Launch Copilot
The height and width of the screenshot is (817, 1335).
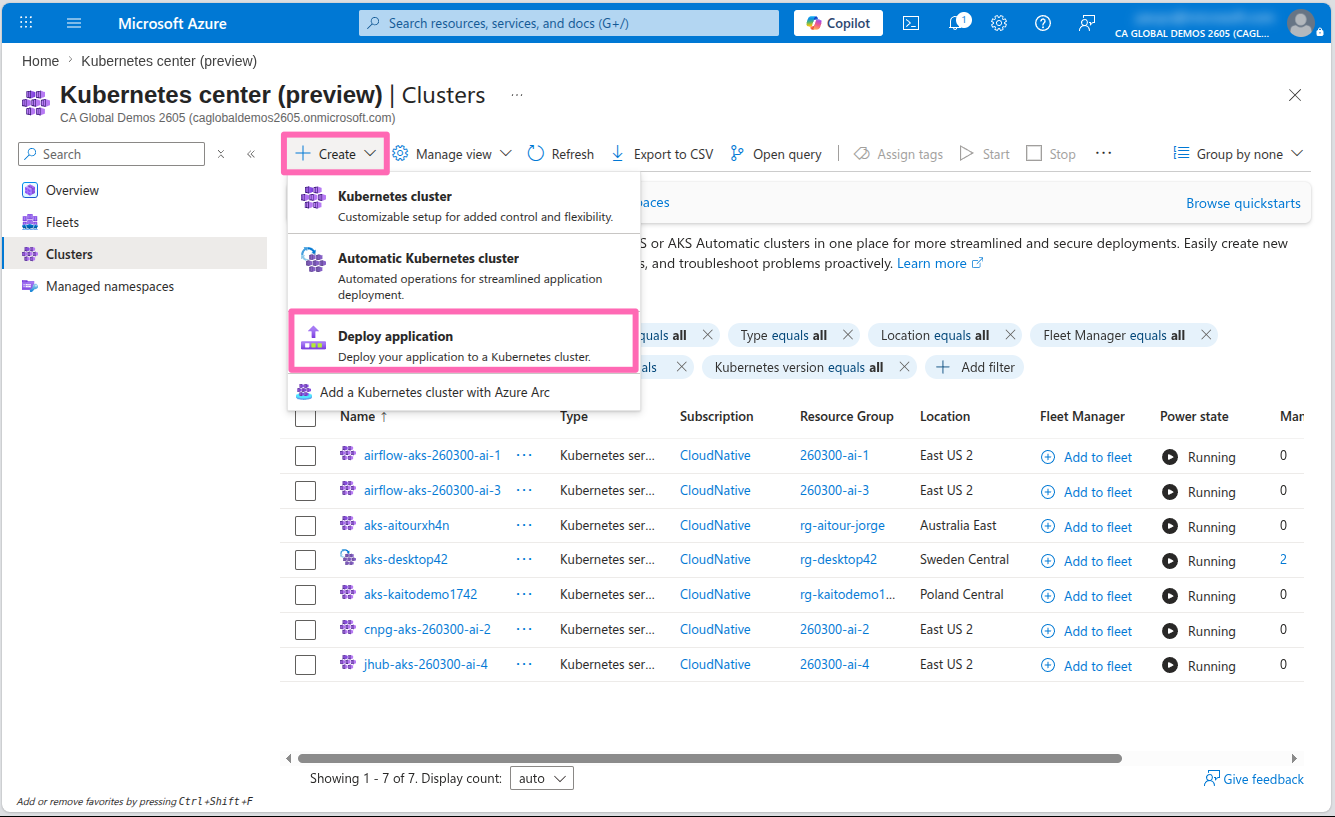[x=838, y=23]
